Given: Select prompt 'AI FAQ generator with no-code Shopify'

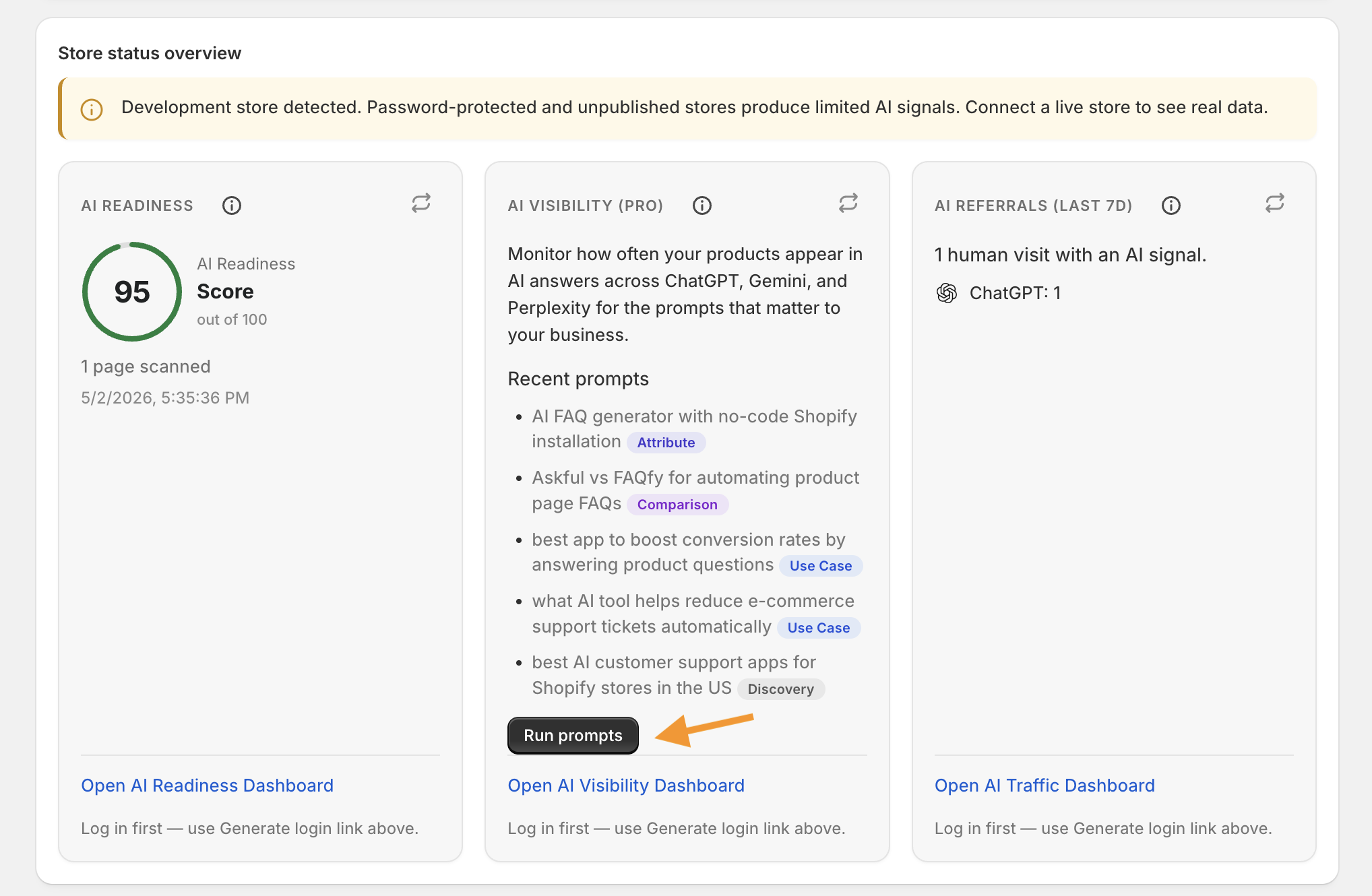Looking at the screenshot, I should point(694,428).
